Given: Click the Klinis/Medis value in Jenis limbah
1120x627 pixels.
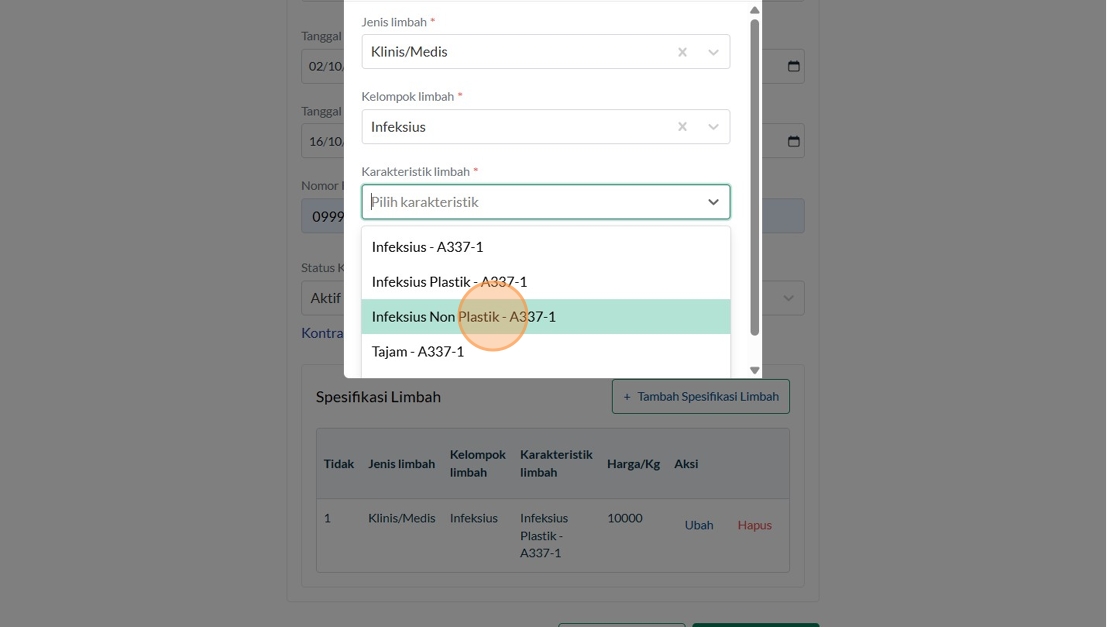Looking at the screenshot, I should pyautogui.click(x=410, y=52).
